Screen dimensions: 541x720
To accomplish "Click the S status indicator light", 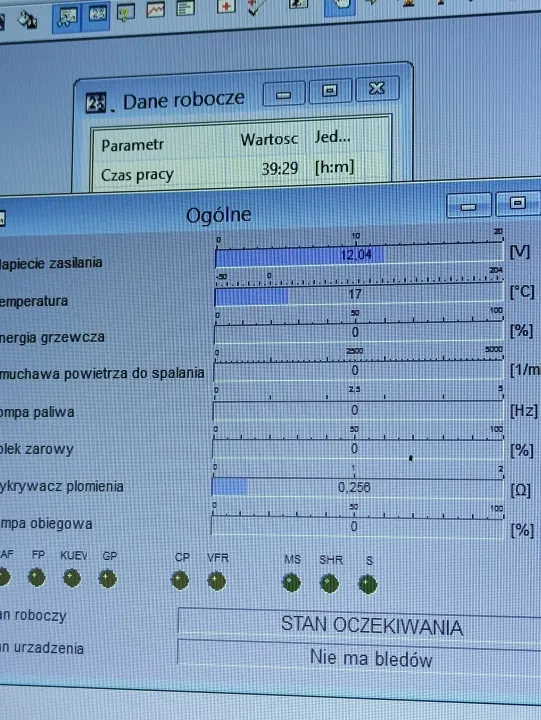I will tap(367, 585).
